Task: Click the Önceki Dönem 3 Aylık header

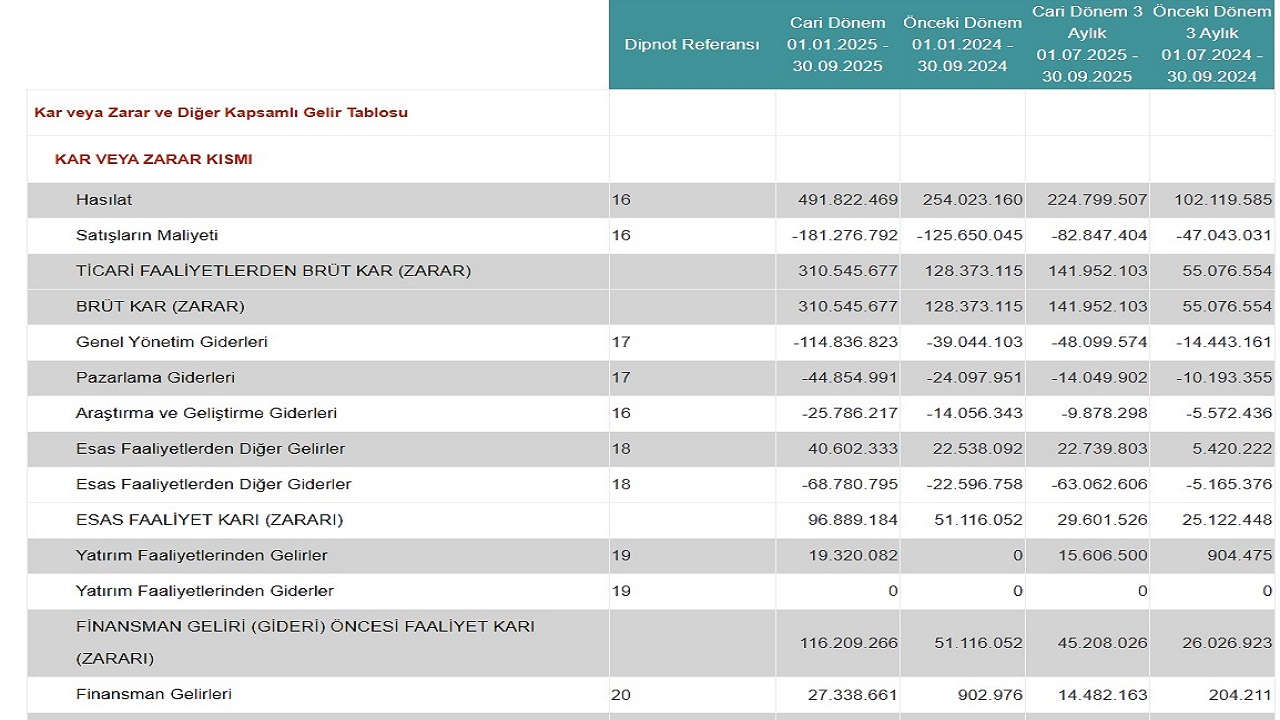Action: tap(1210, 45)
